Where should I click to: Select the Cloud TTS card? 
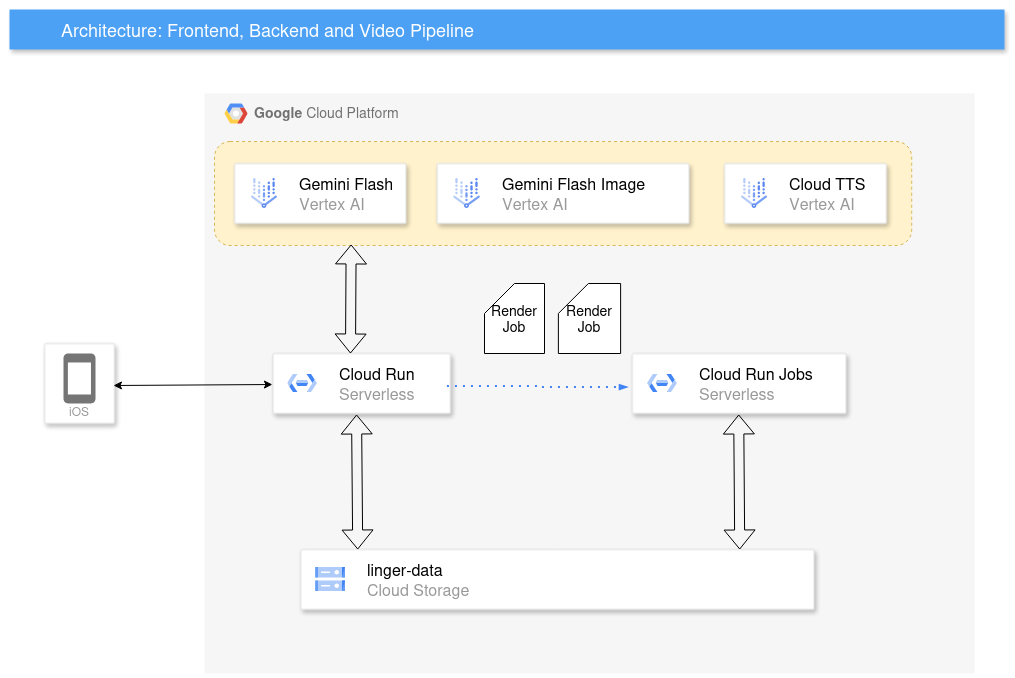(805, 194)
